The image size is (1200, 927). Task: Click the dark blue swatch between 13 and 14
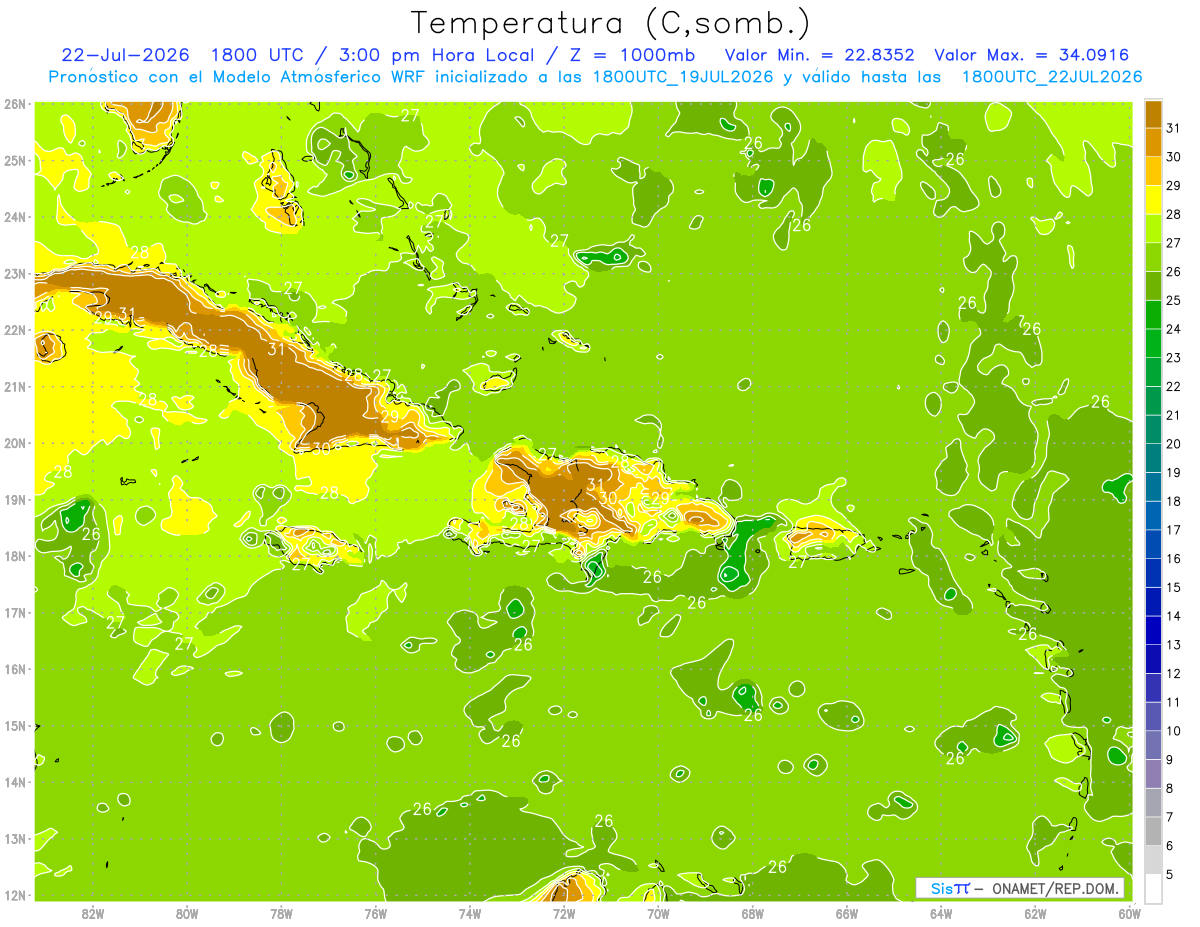(x=1153, y=630)
